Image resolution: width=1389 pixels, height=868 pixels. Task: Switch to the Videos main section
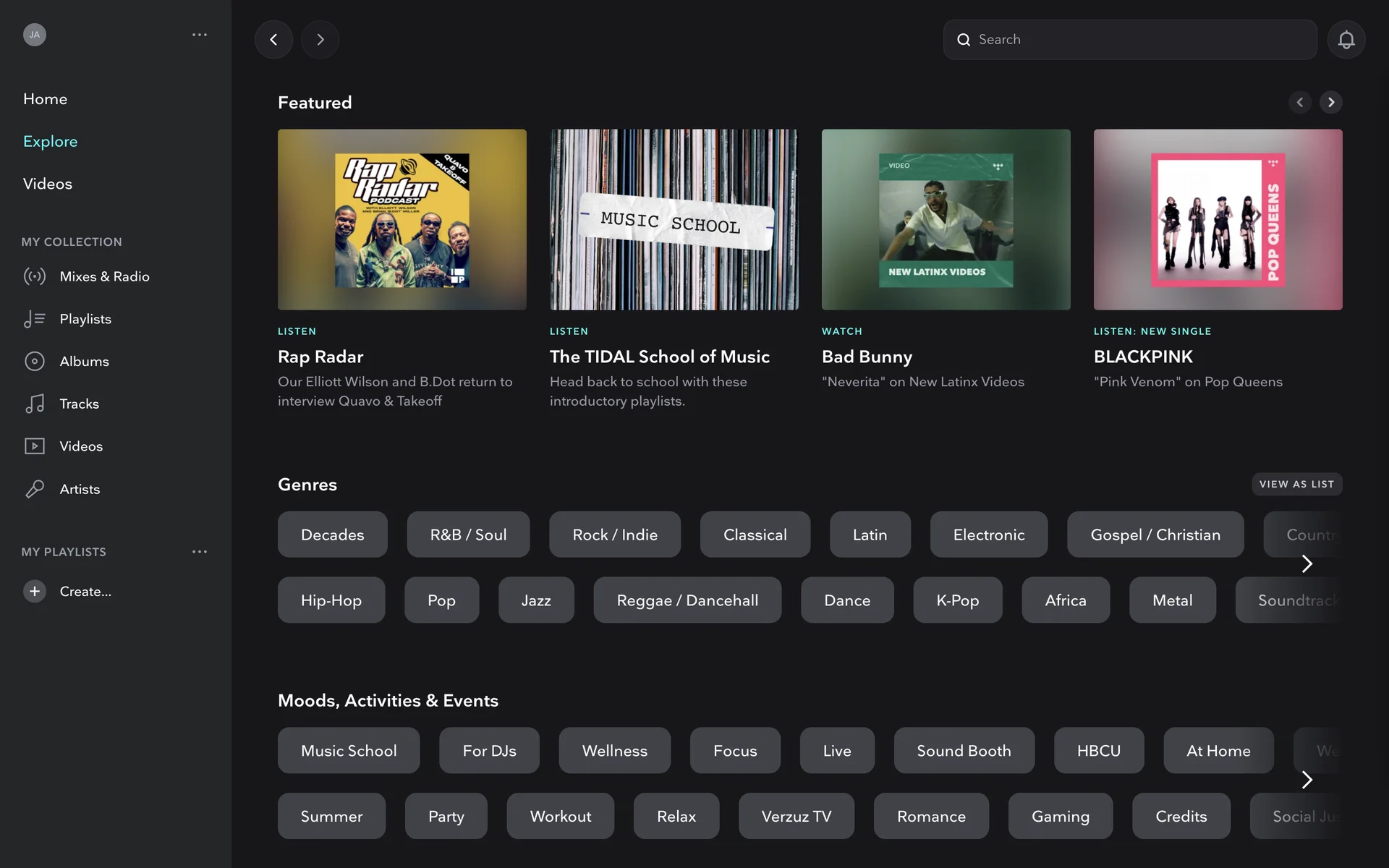[x=48, y=184]
